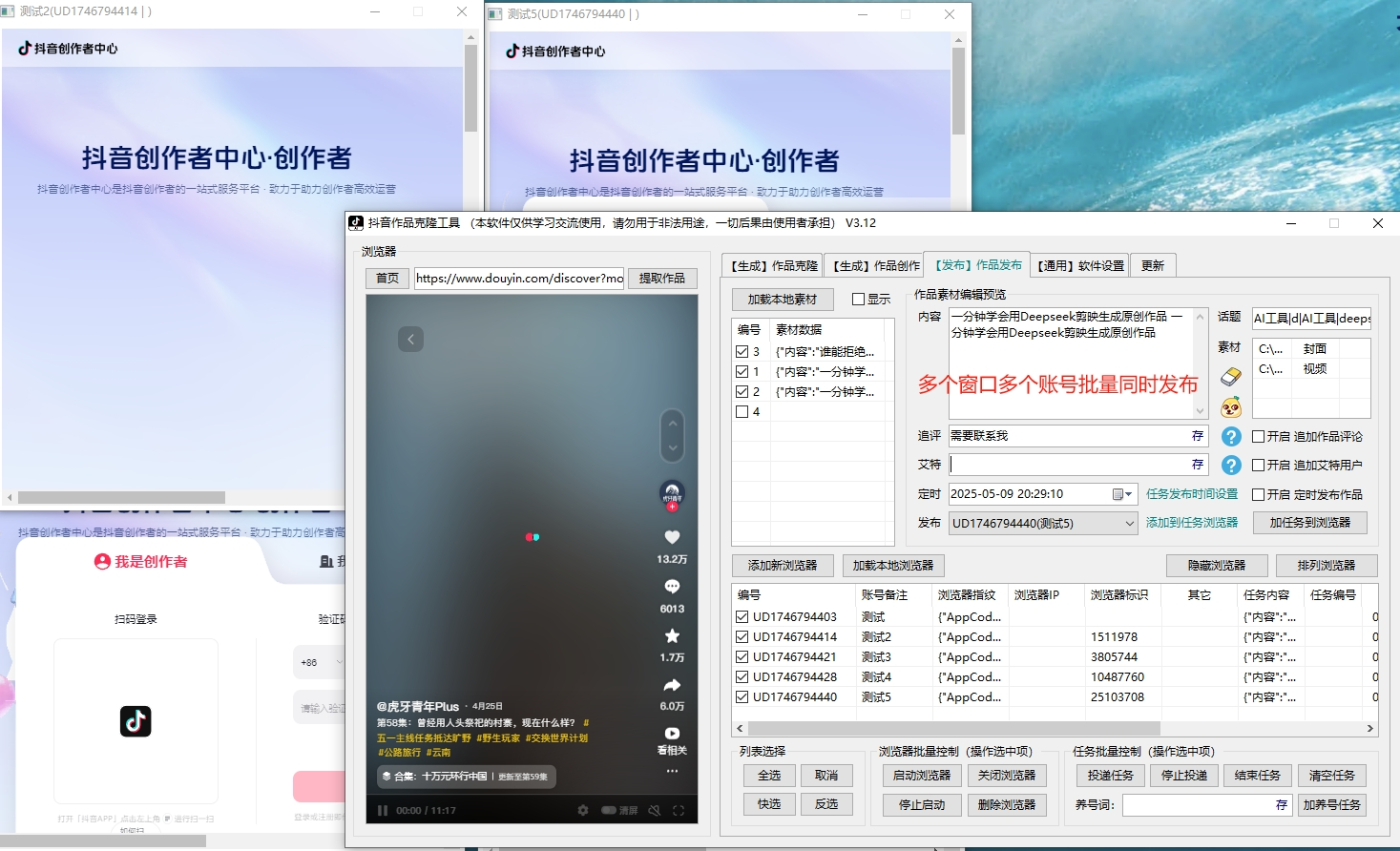Click the 提取作品 button
1400x851 pixels.
662,278
